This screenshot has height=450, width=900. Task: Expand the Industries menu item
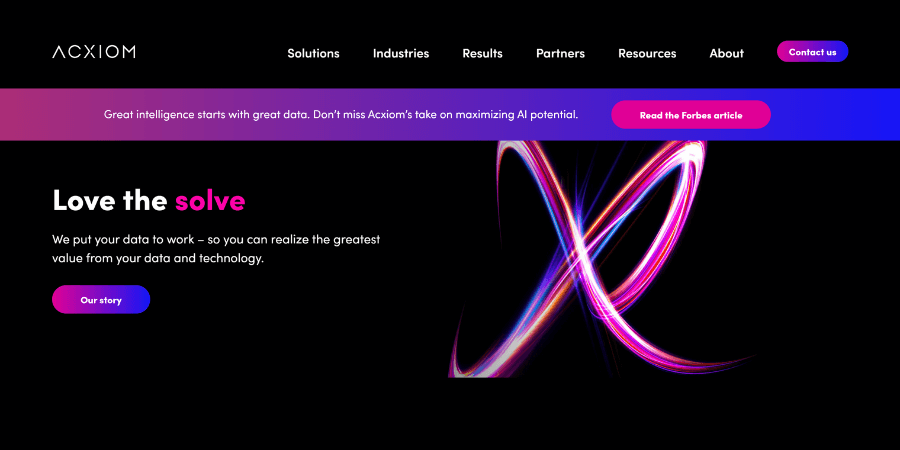400,53
